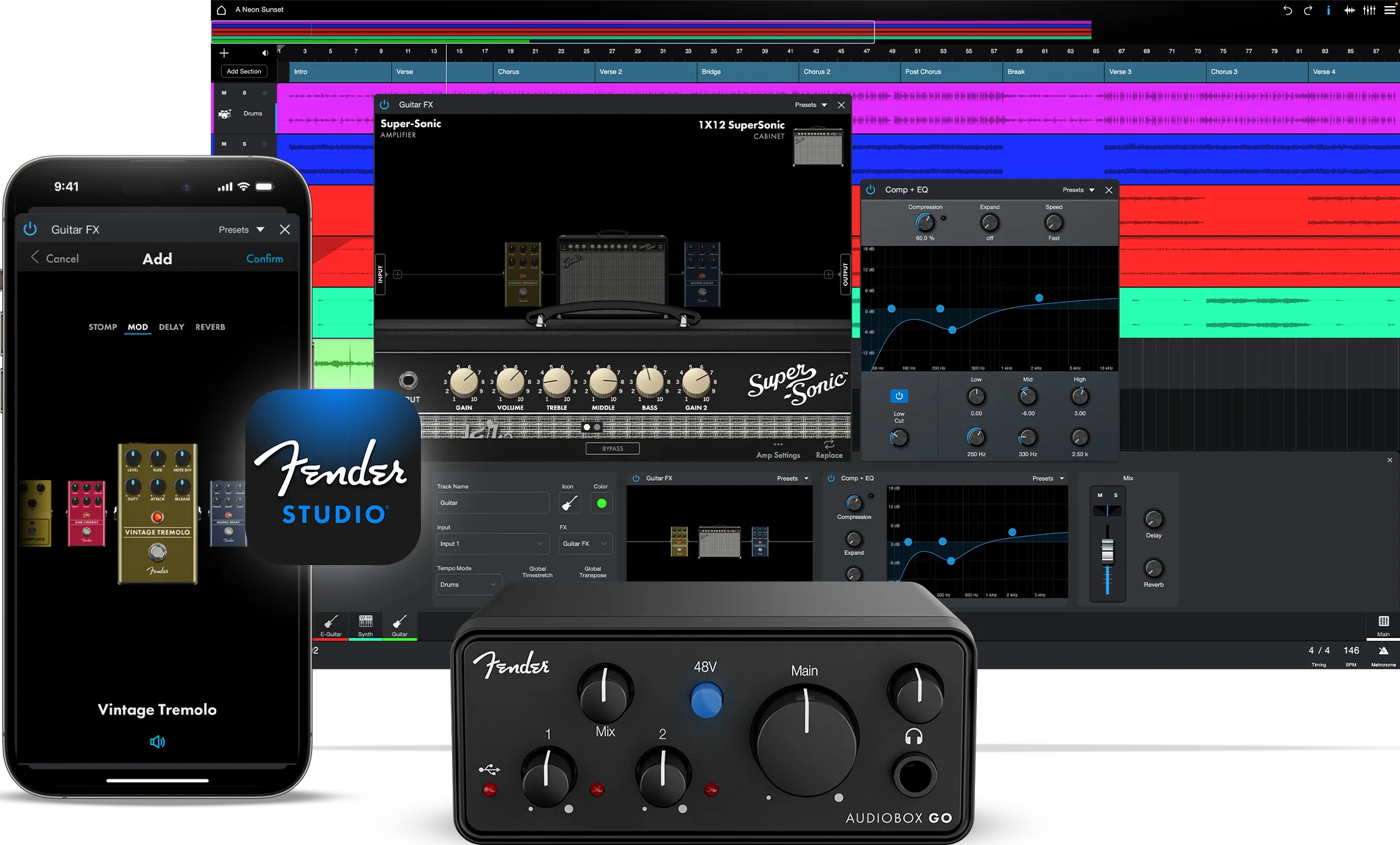Select the E-Guitar track icon
The image size is (1400, 845).
pos(331,626)
